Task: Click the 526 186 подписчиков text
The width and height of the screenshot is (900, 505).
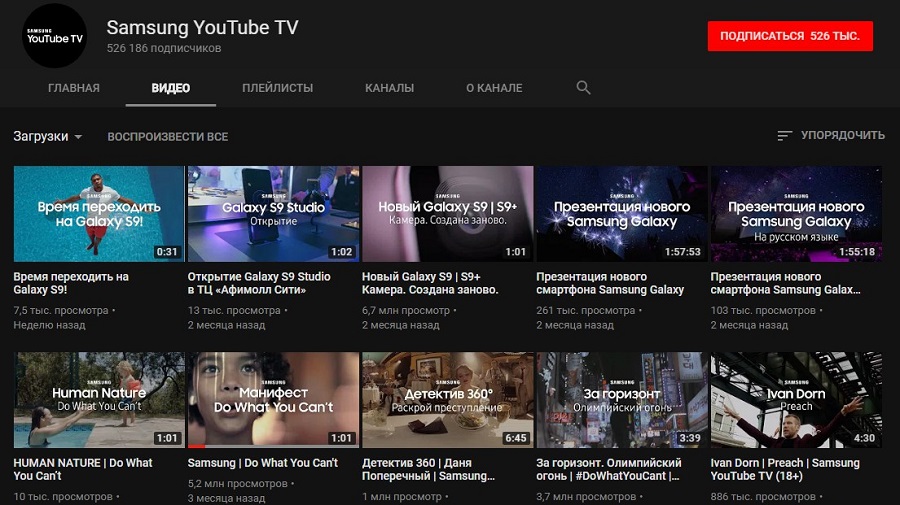Action: (164, 48)
